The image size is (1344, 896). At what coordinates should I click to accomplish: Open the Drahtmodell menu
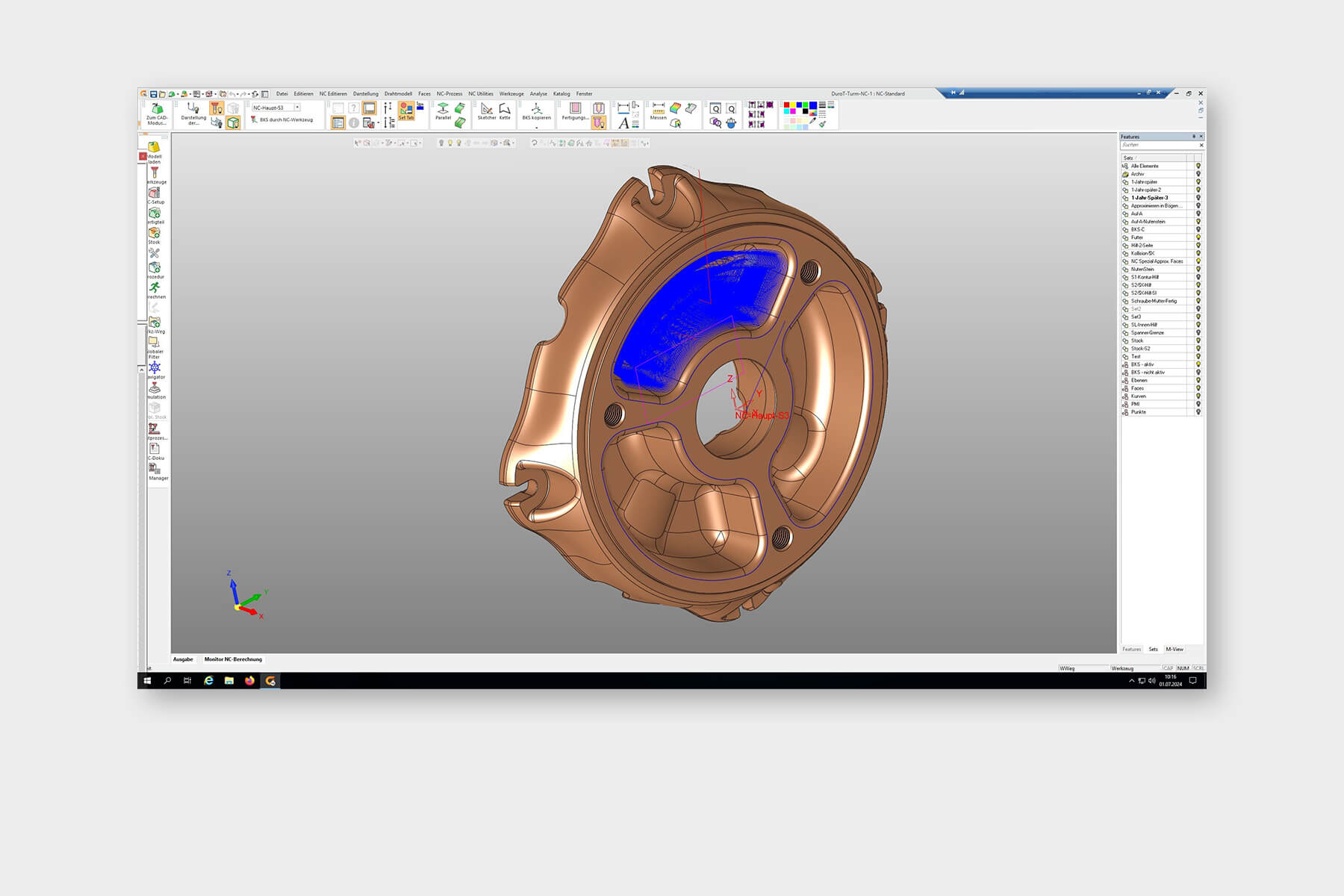point(398,94)
